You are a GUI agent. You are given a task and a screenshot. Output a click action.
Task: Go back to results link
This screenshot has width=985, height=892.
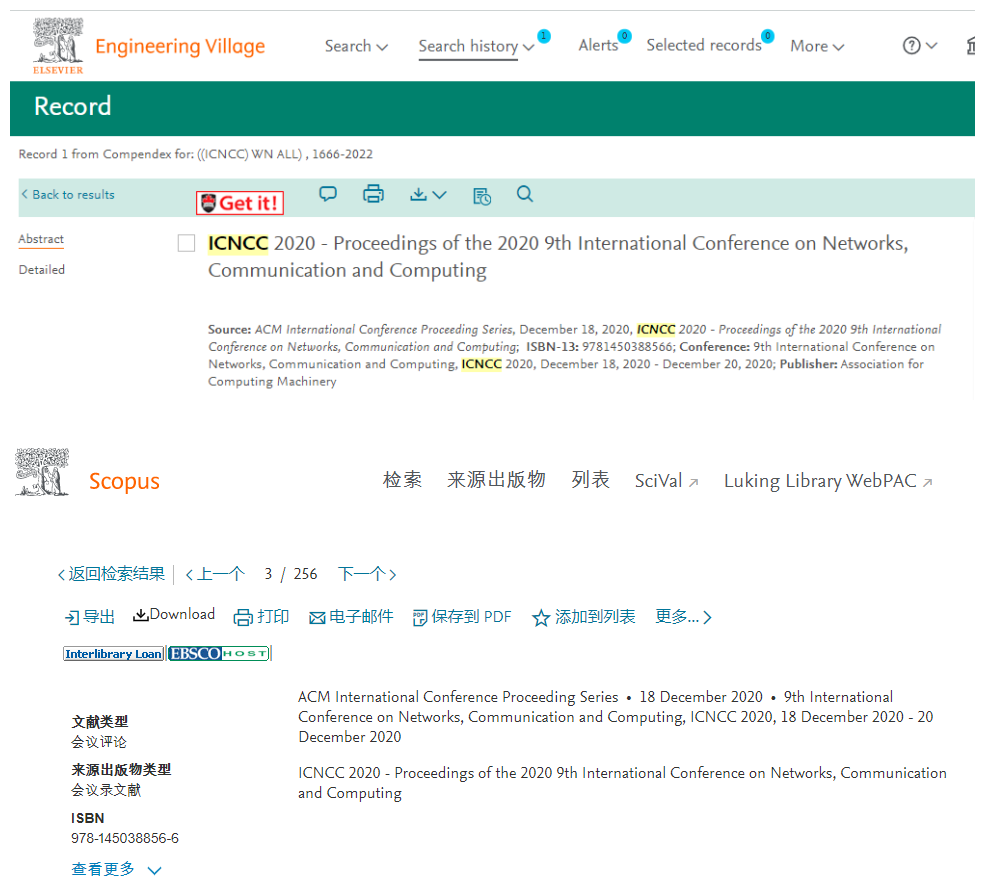[x=68, y=195]
